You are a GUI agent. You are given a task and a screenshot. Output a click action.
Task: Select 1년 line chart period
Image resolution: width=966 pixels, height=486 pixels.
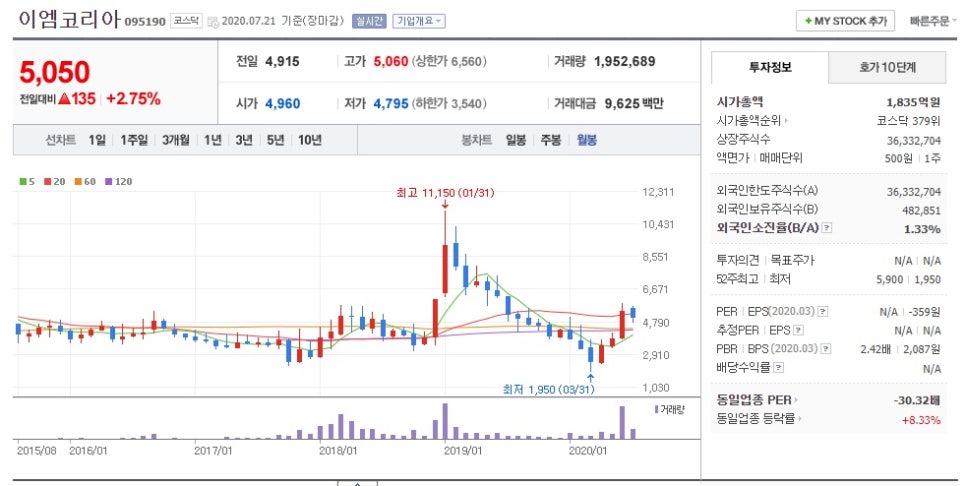coord(213,140)
